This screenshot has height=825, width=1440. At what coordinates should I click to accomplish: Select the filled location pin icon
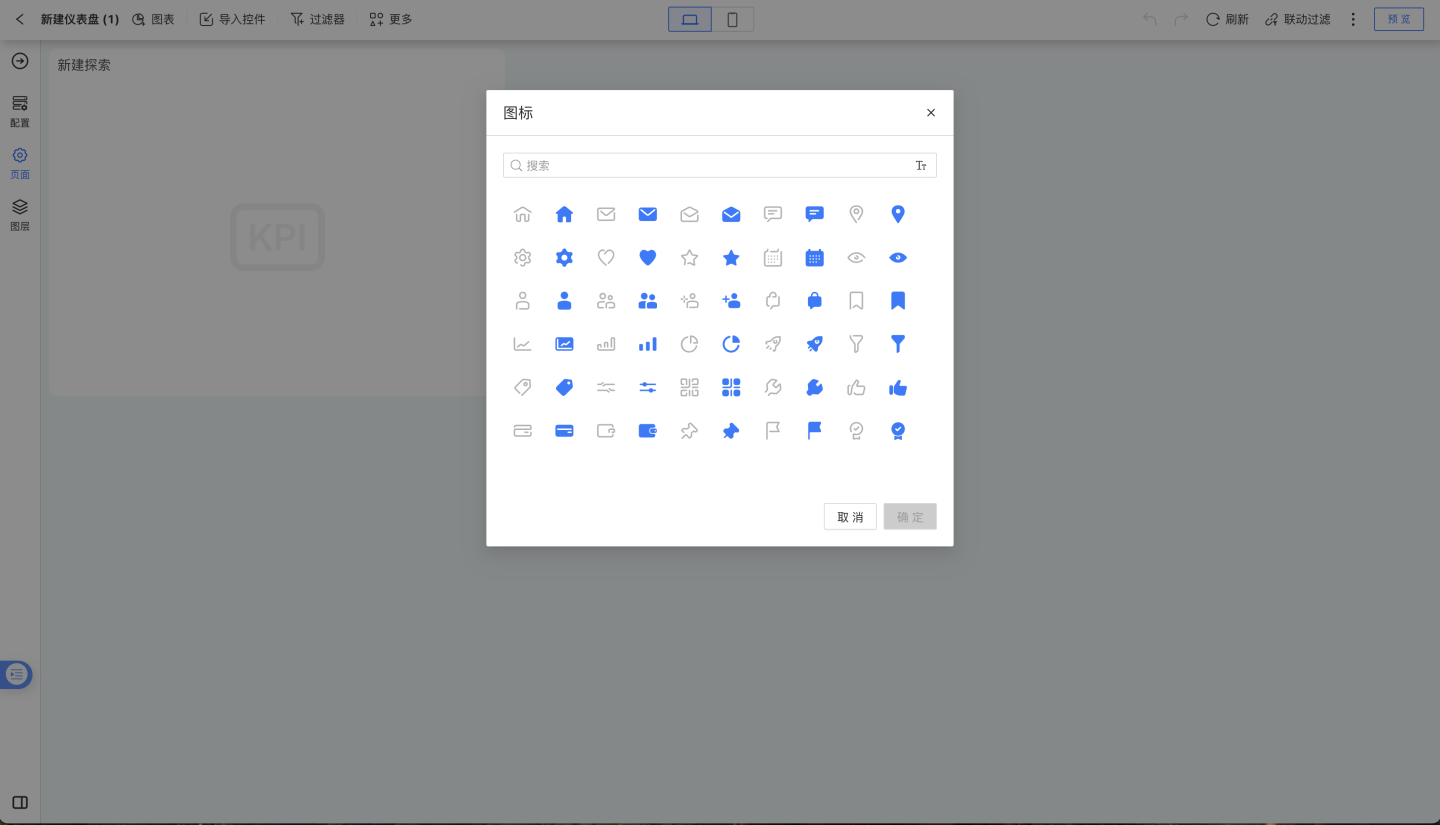pos(898,214)
